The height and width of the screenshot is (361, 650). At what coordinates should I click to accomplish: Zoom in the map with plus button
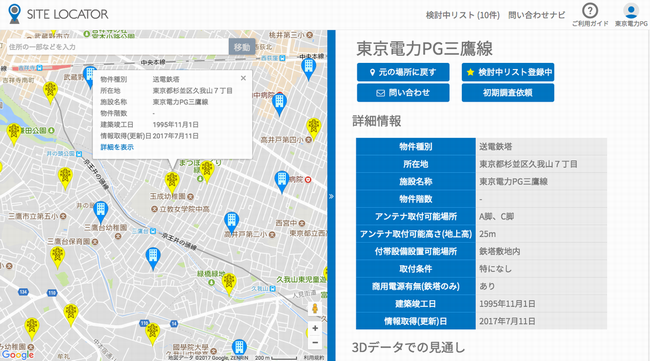pos(315,328)
